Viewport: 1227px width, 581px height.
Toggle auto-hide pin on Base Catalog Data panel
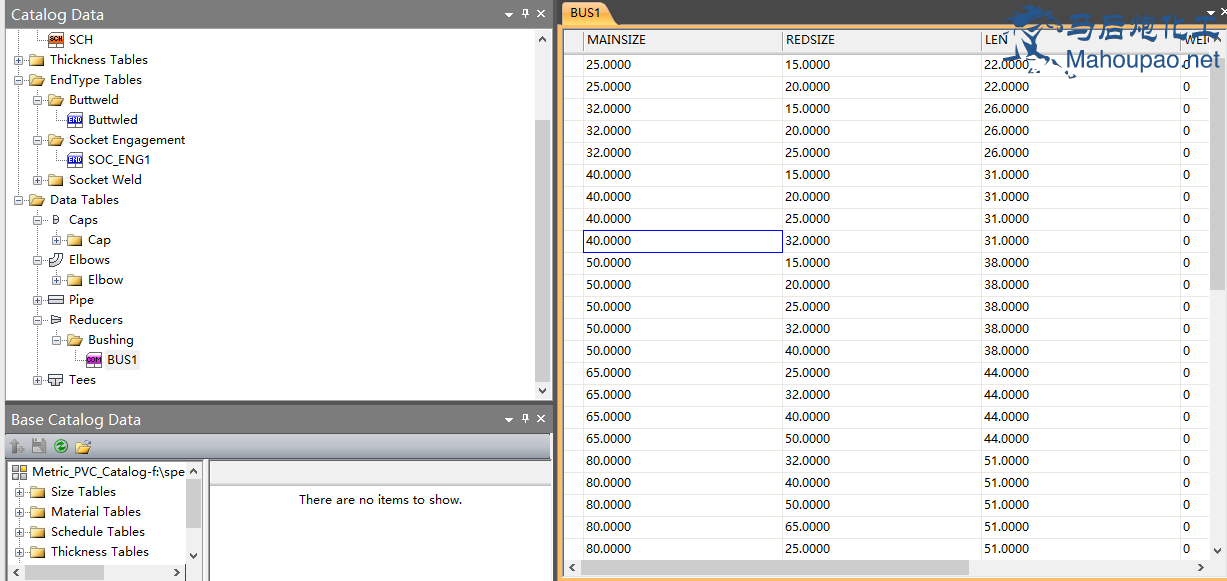(526, 419)
